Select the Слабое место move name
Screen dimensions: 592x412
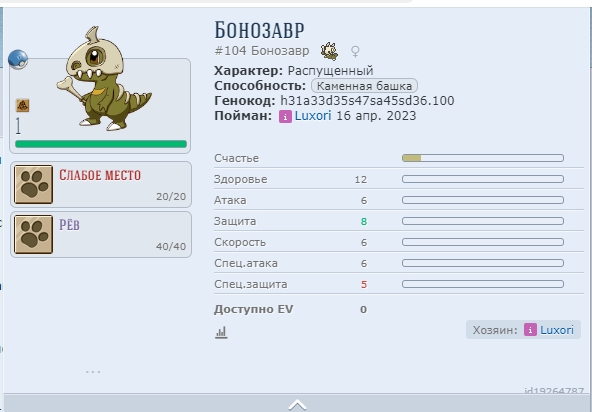click(100, 175)
